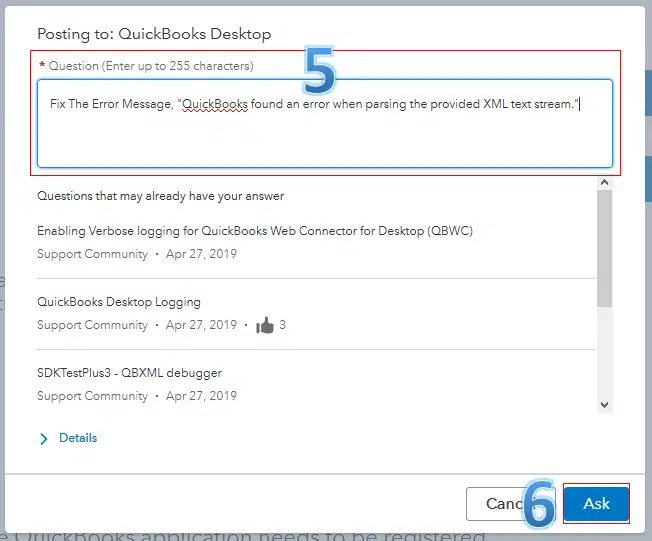652x541 pixels.
Task: Click 'Questions that may already have your answer' text
Action: coord(161,196)
